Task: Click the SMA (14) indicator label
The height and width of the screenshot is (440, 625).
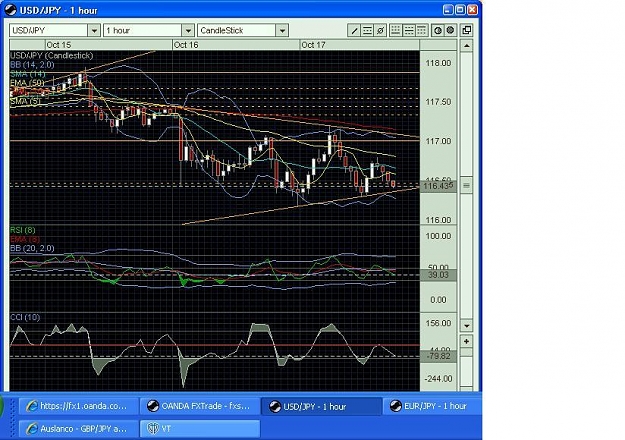Action: [28, 74]
